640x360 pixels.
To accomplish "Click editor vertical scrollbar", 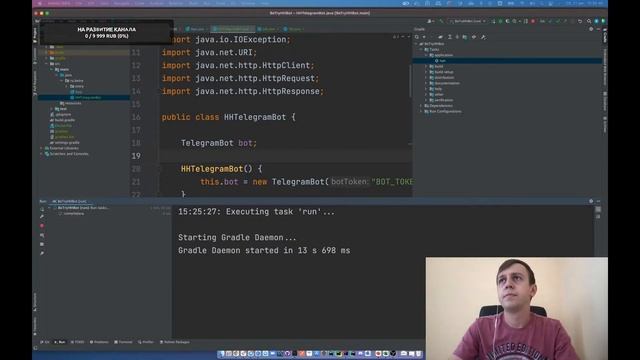I will point(410,82).
